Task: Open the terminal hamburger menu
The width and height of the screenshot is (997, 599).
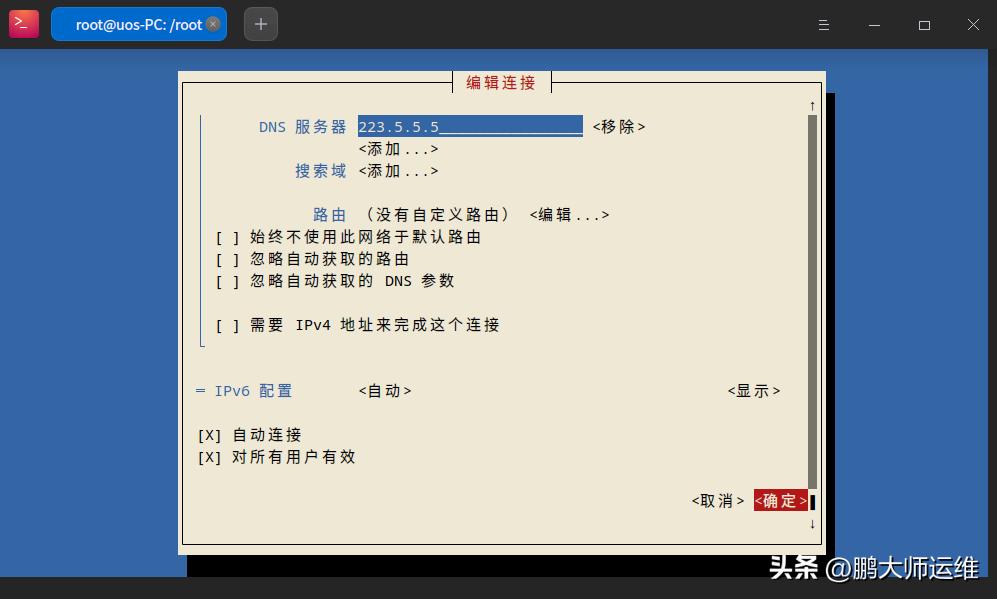Action: pos(823,24)
